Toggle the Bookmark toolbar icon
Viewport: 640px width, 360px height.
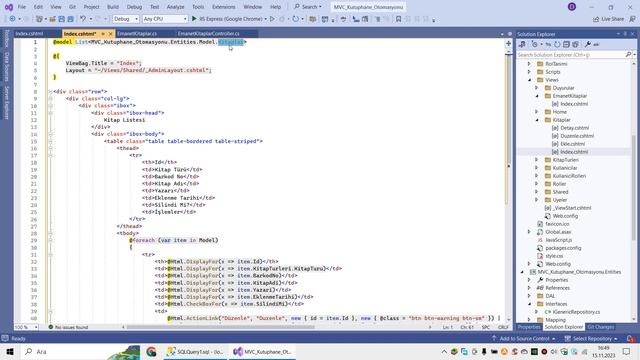click(398, 19)
